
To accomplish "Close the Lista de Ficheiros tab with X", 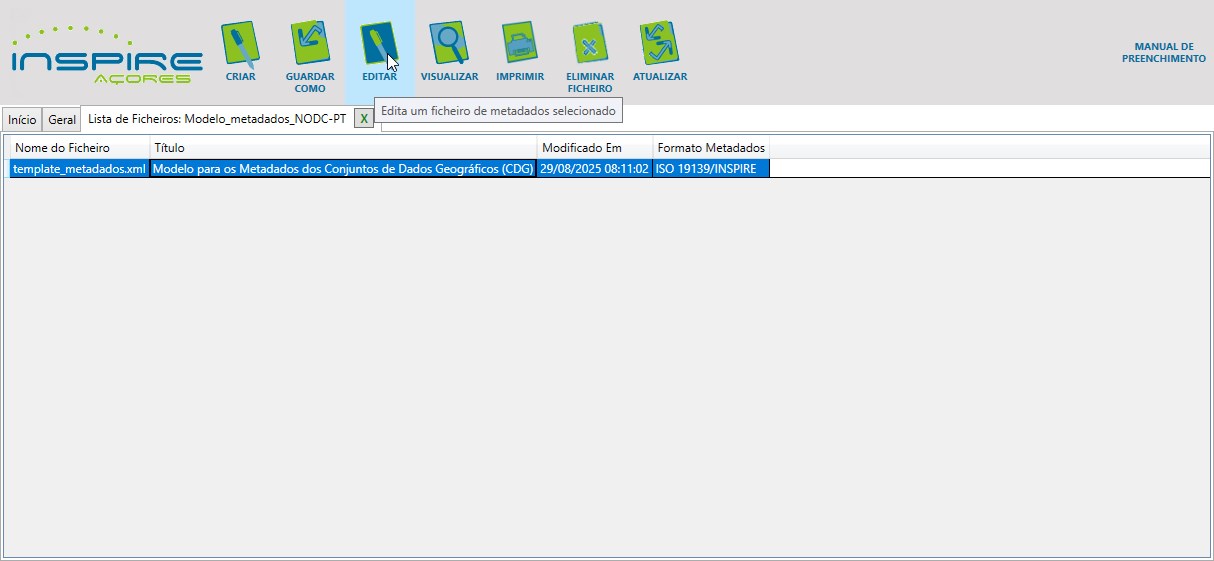I will click(364, 119).
